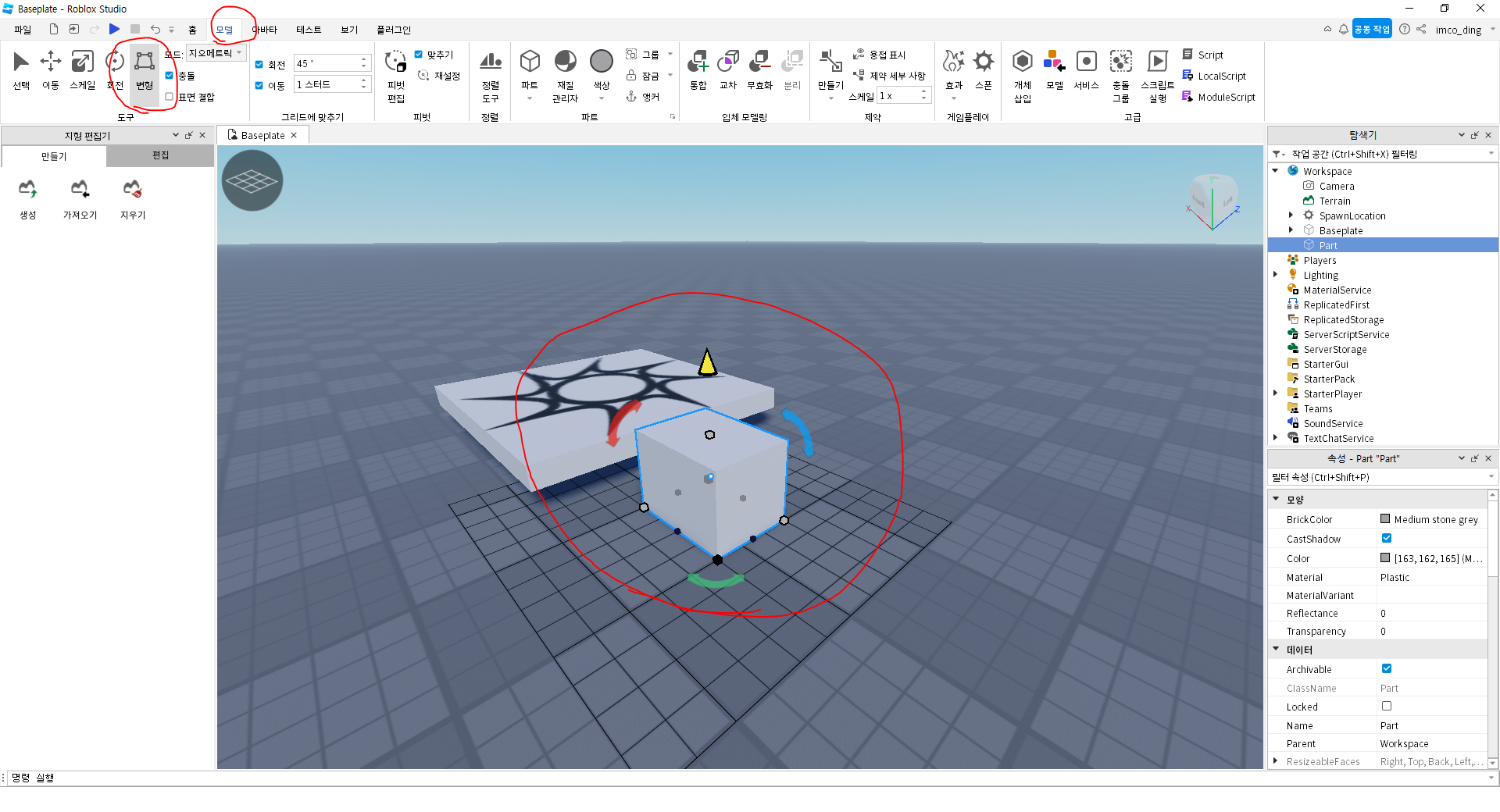Screen dimensions: 1500x812
Task: Toggle the 충돌 (Collisions) checkbox
Action: [170, 76]
